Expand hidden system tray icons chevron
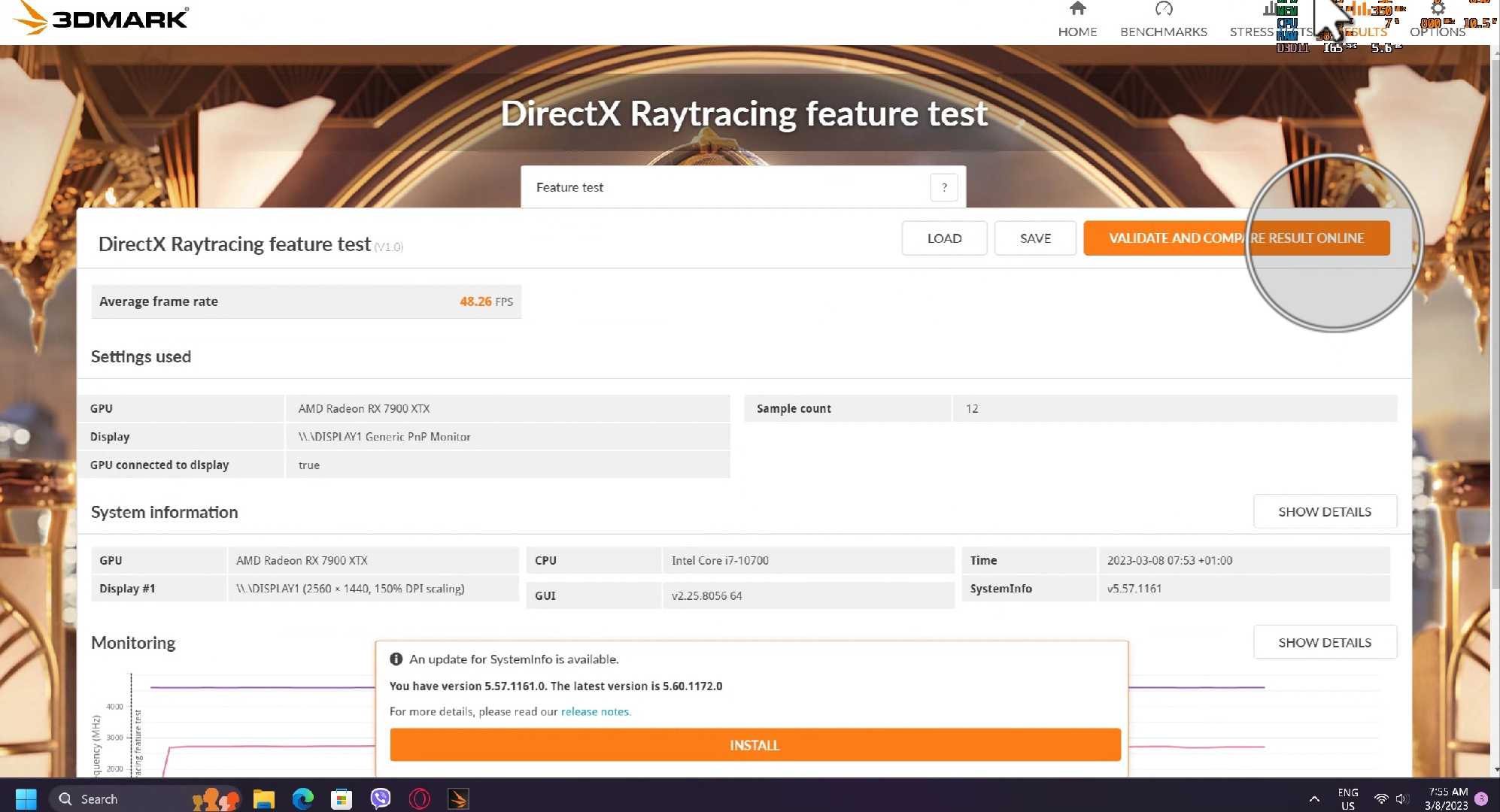Image resolution: width=1500 pixels, height=812 pixels. click(1314, 798)
